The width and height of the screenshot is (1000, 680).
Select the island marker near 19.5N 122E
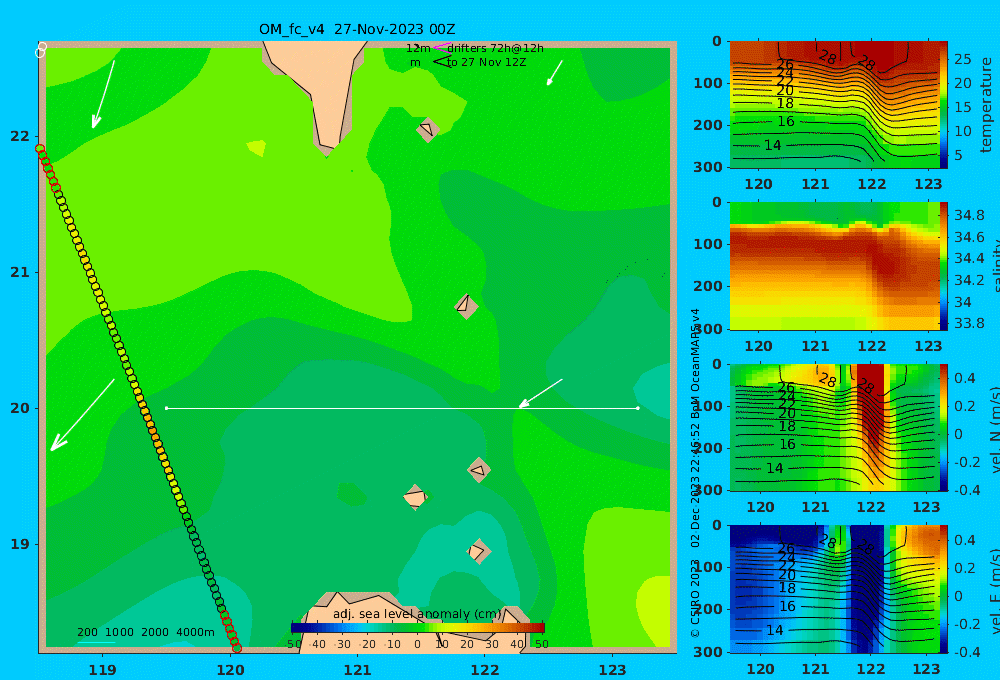tap(479, 470)
